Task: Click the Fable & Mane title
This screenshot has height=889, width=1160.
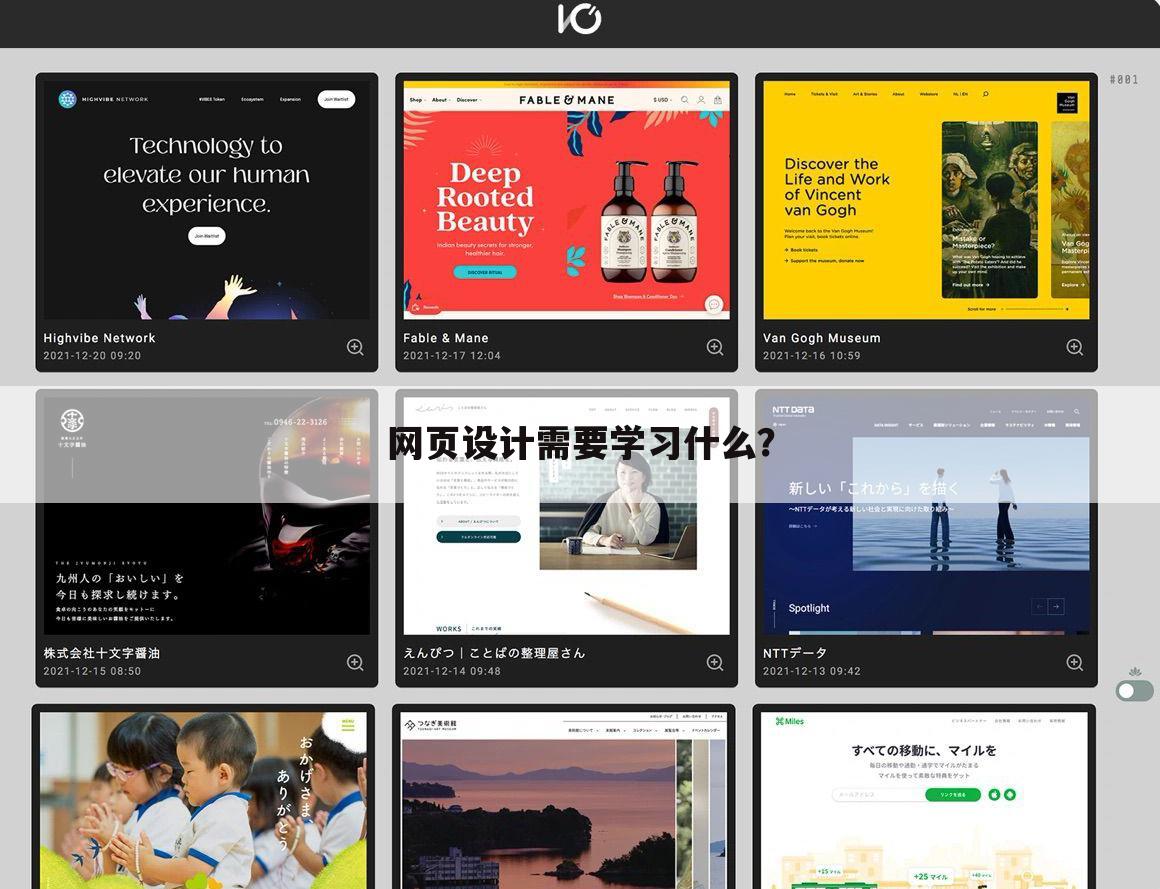Action: (x=445, y=338)
